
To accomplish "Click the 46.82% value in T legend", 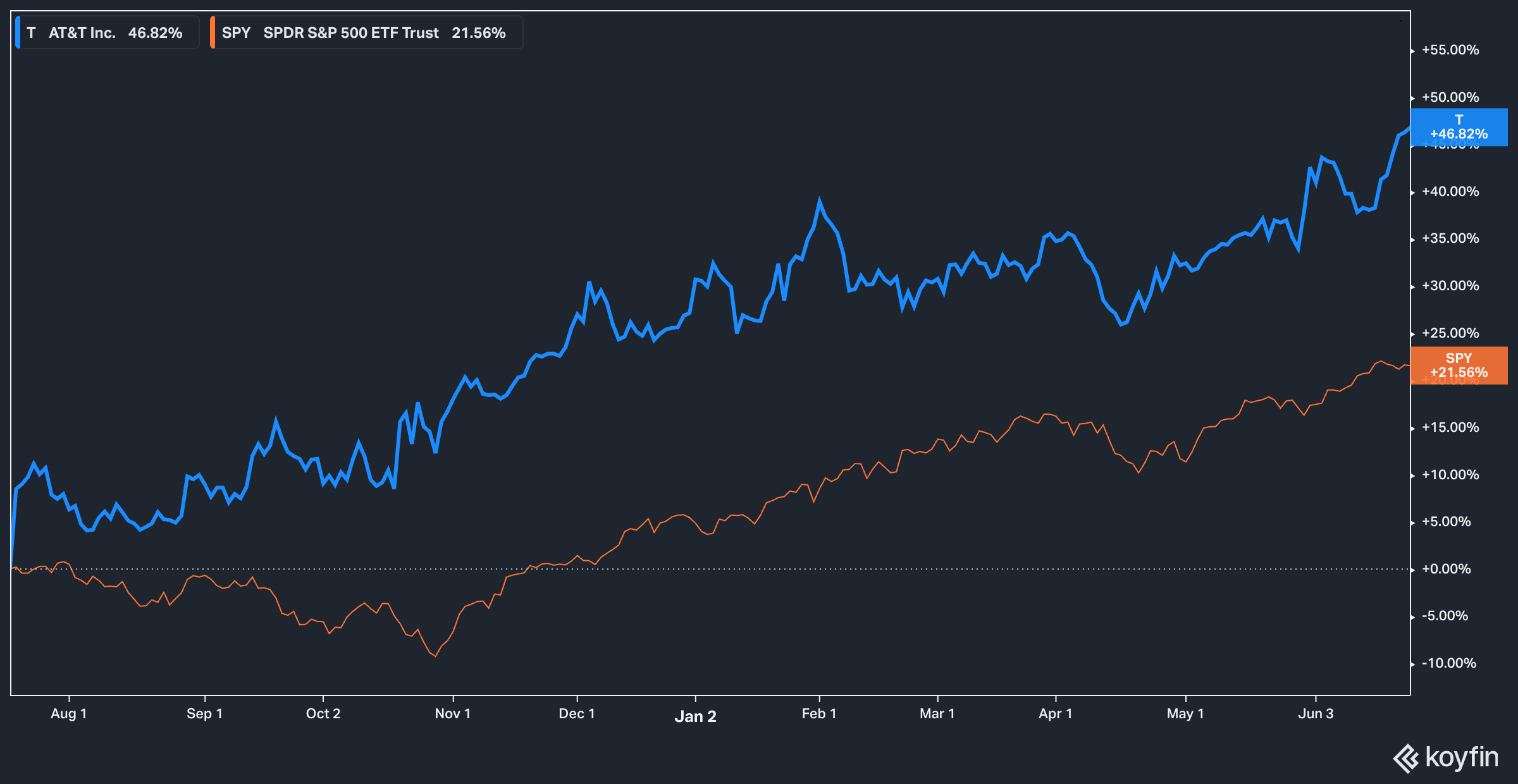I will [x=155, y=33].
